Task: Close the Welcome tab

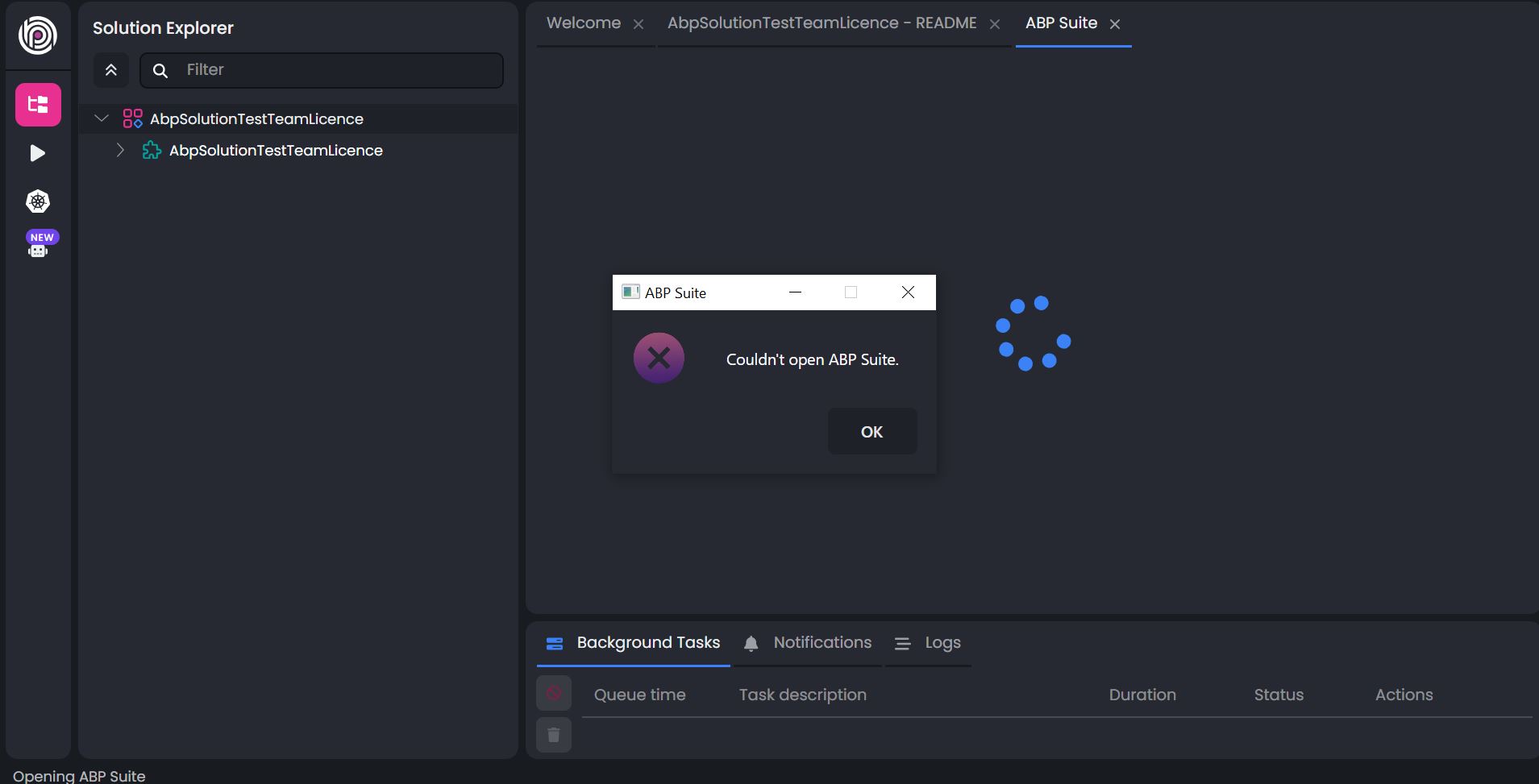Action: tap(638, 24)
